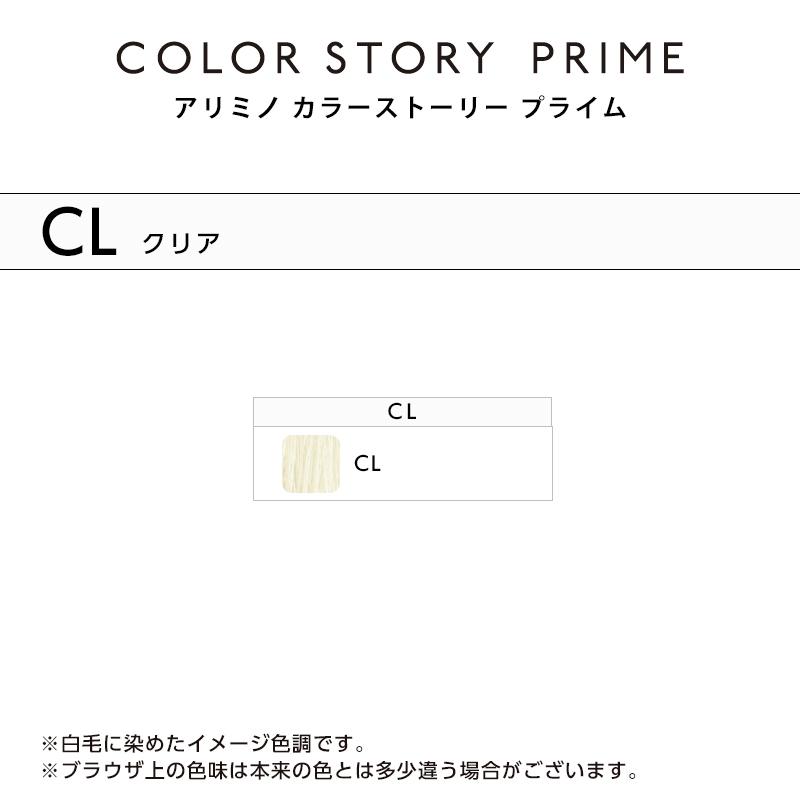800x800 pixels.
Task: Click the gray CL クリア heading band
Action: click(500, 232)
